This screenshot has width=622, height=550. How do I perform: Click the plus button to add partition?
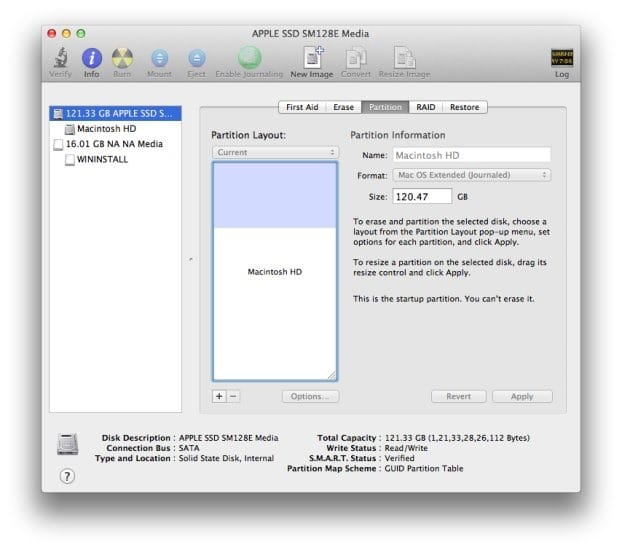click(219, 396)
